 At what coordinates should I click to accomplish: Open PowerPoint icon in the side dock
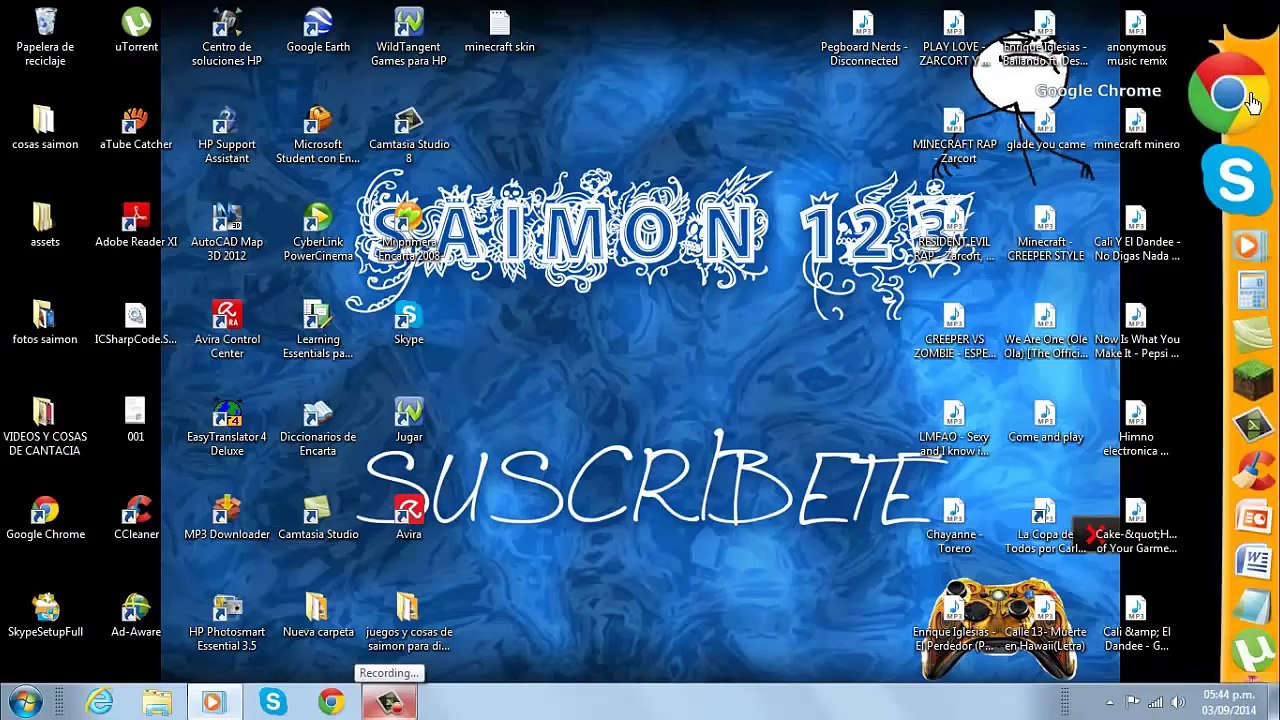1252,516
